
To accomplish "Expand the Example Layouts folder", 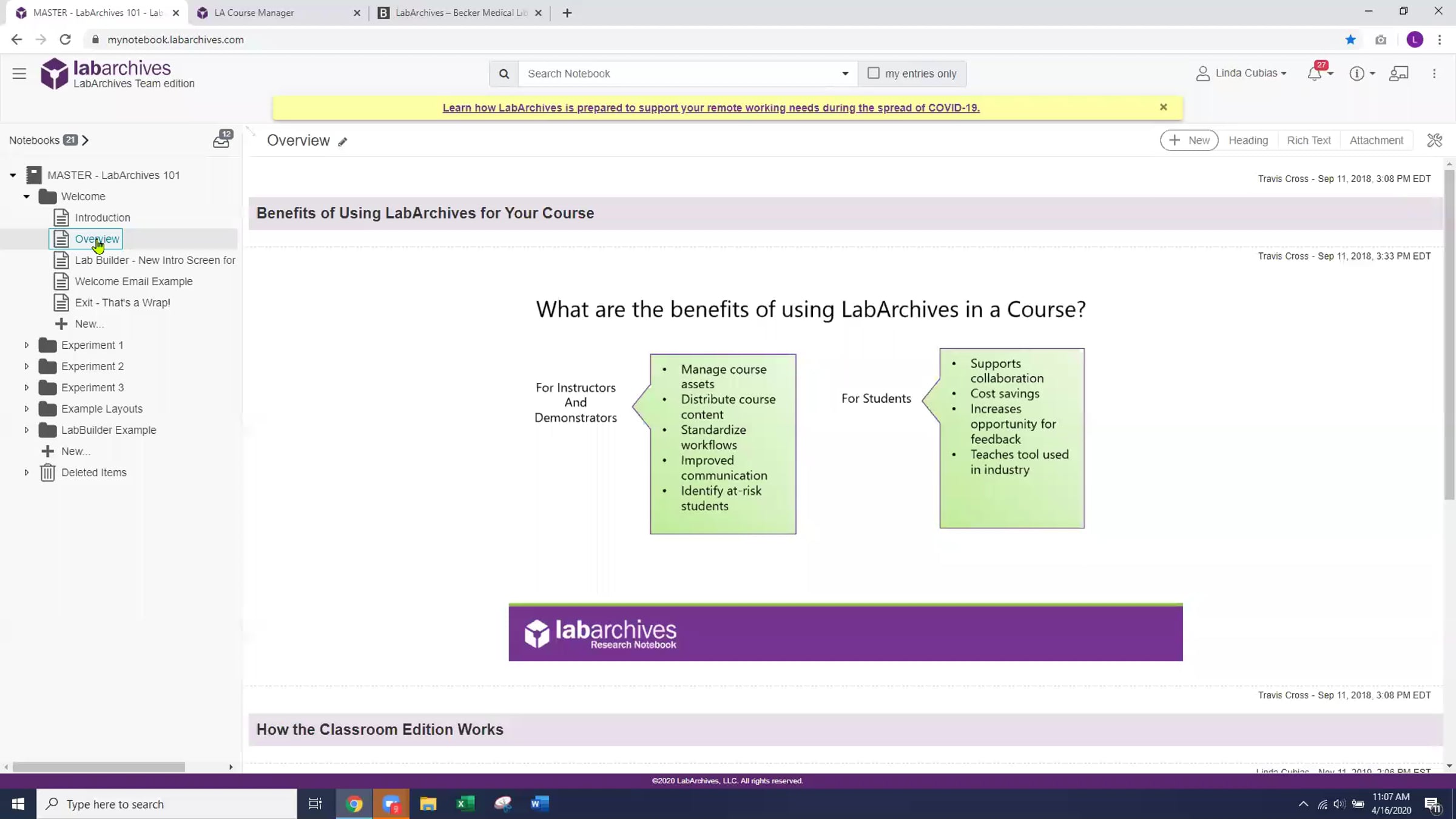I will pyautogui.click(x=27, y=409).
